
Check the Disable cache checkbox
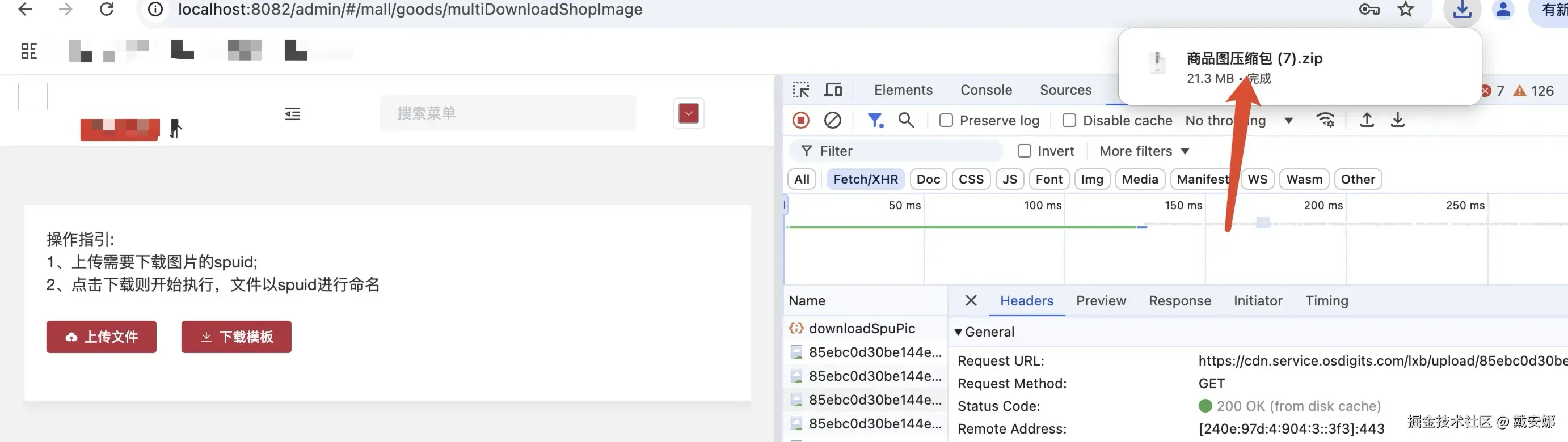pyautogui.click(x=1069, y=120)
